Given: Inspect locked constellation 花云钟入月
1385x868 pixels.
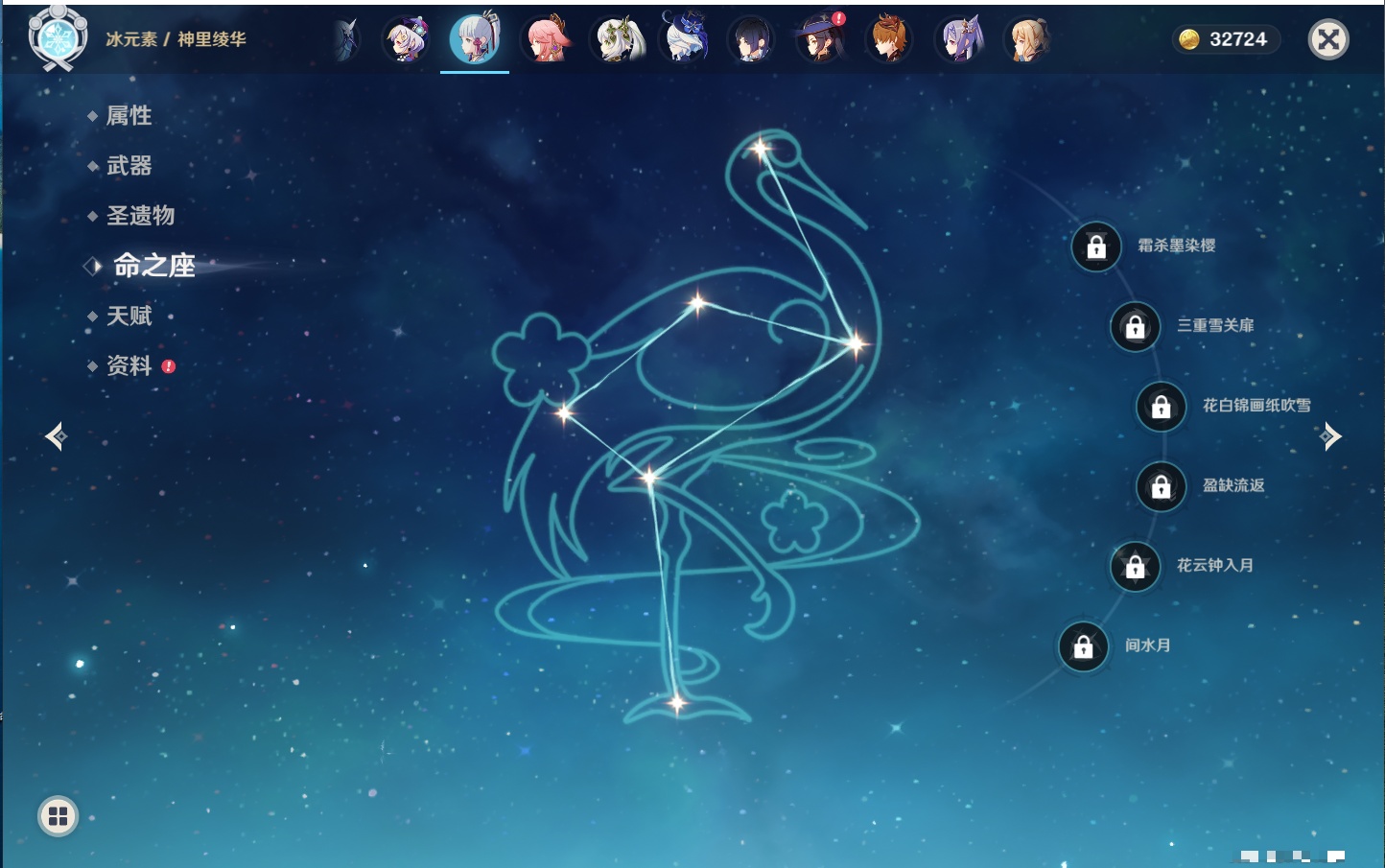Looking at the screenshot, I should pos(1136,566).
